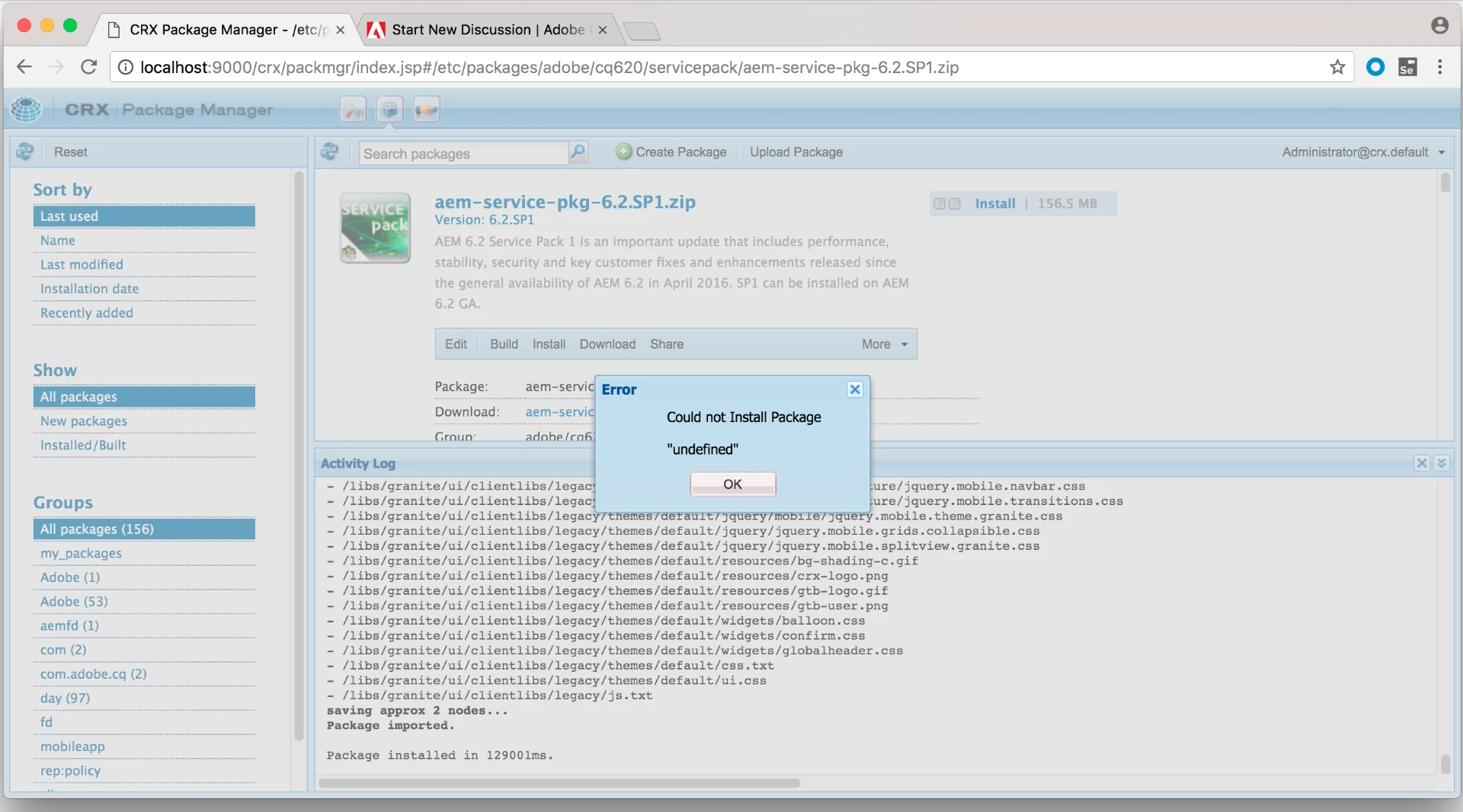
Task: Click OK in the Error dialog
Action: 732,484
